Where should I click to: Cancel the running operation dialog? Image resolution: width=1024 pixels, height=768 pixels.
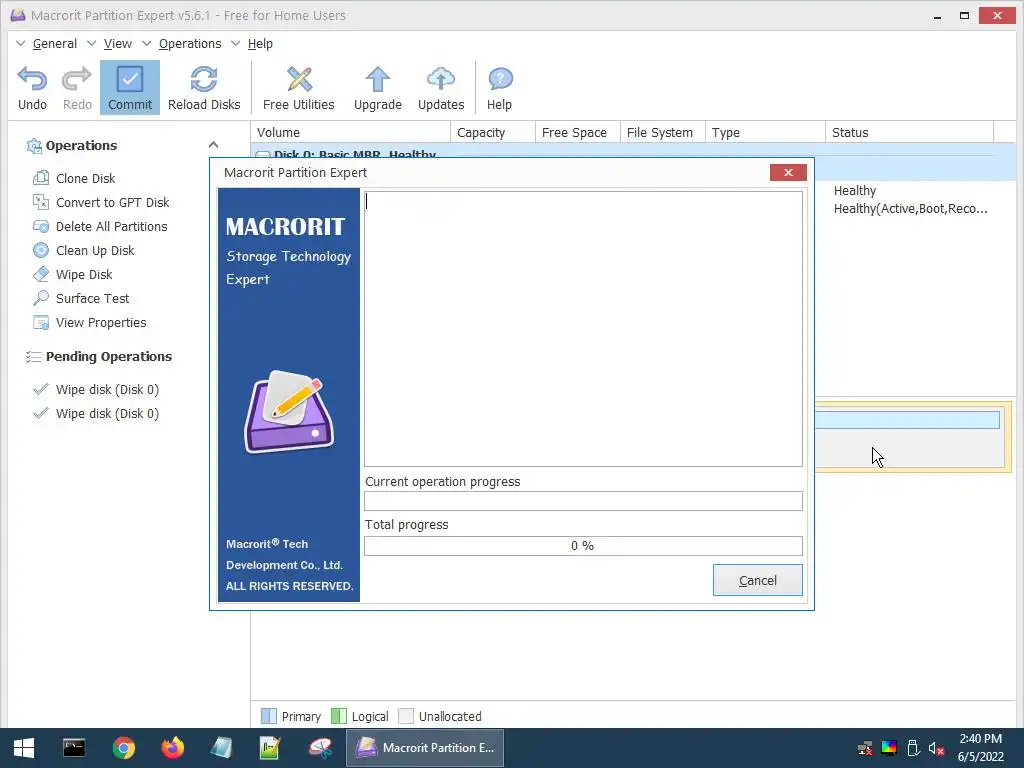[758, 580]
